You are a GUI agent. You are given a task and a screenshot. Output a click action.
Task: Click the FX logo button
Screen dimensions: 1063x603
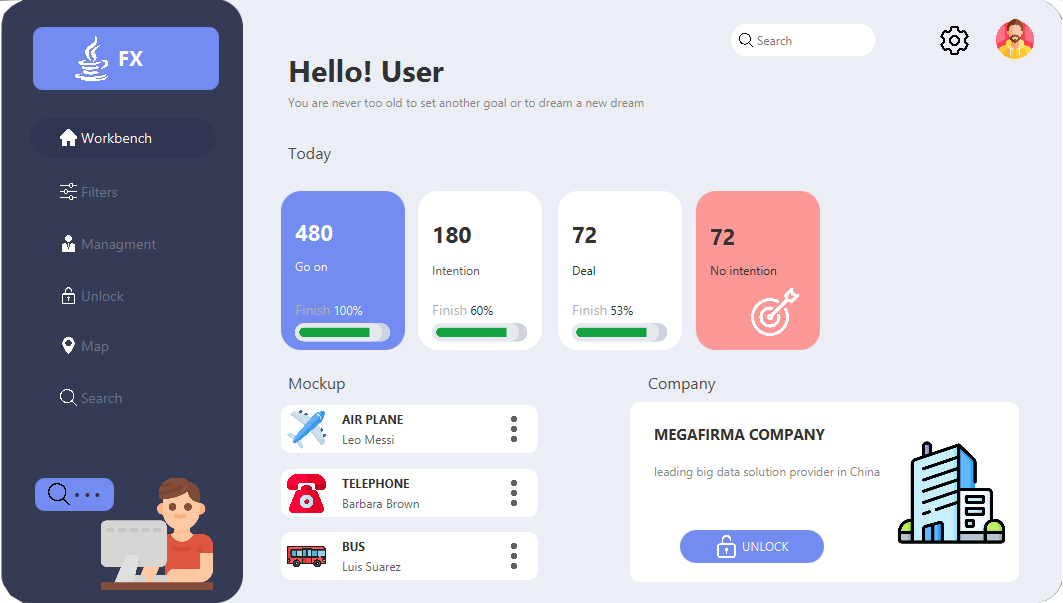tap(125, 58)
